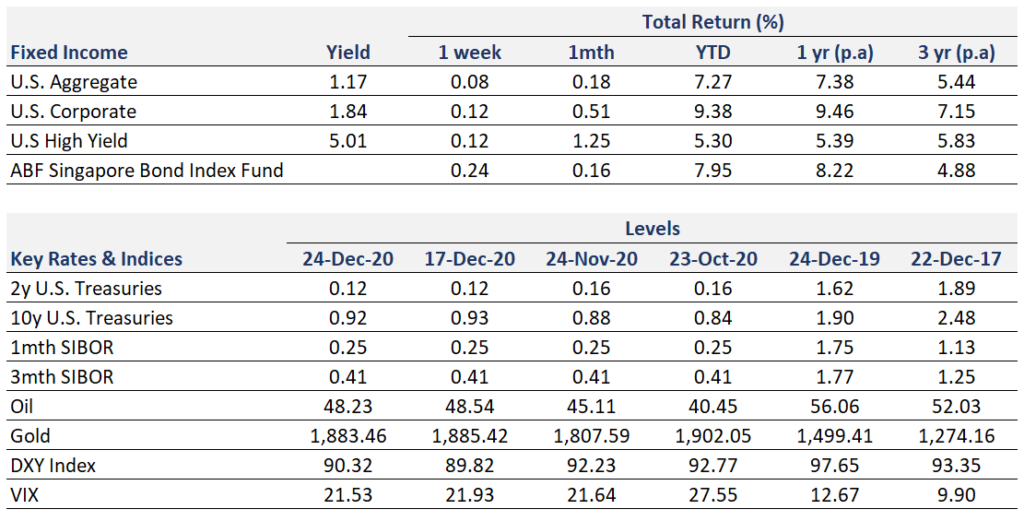Select the Yield column header
The height and width of the screenshot is (521, 1024).
coord(348,52)
